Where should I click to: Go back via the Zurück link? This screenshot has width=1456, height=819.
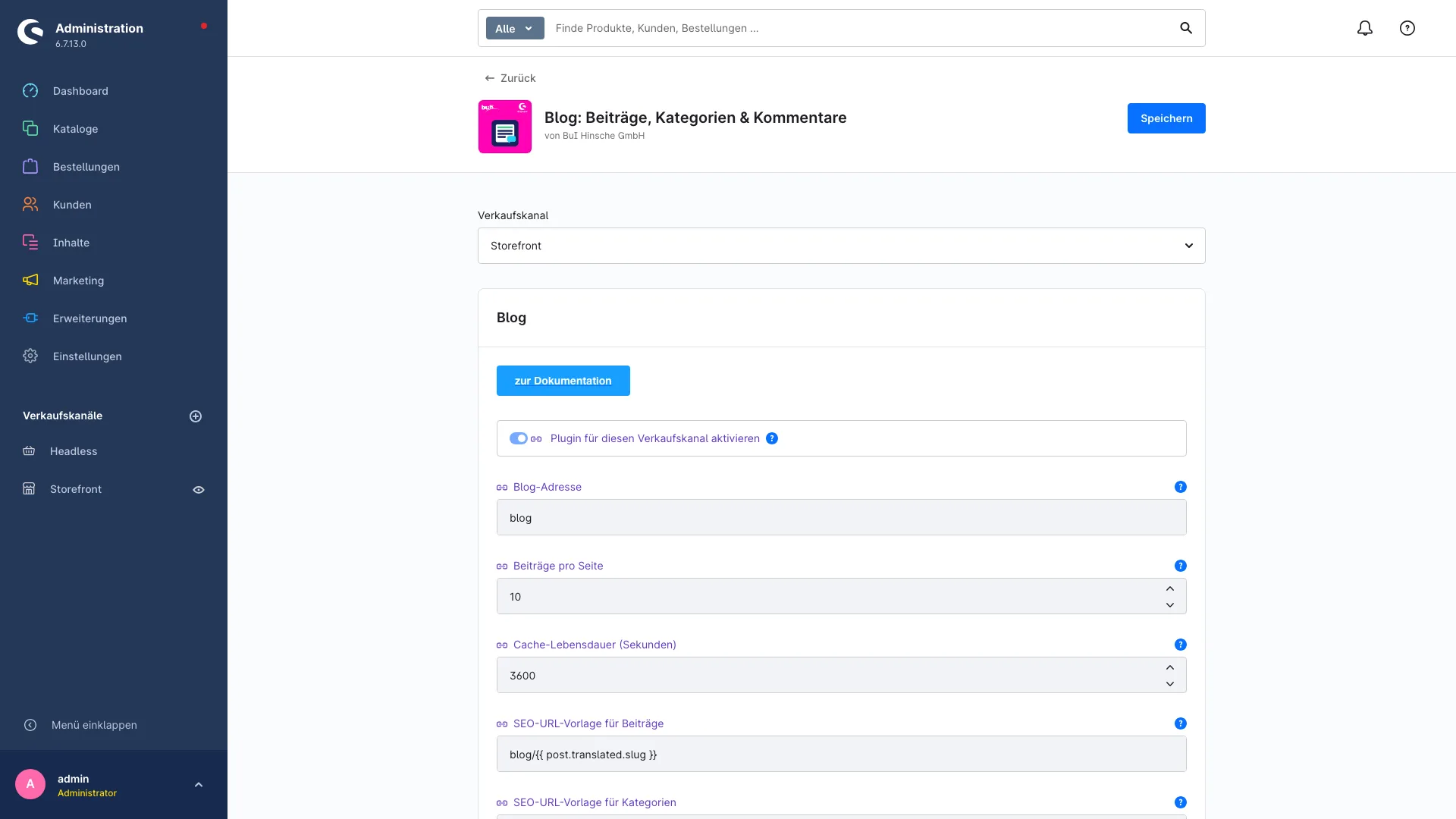[x=510, y=78]
